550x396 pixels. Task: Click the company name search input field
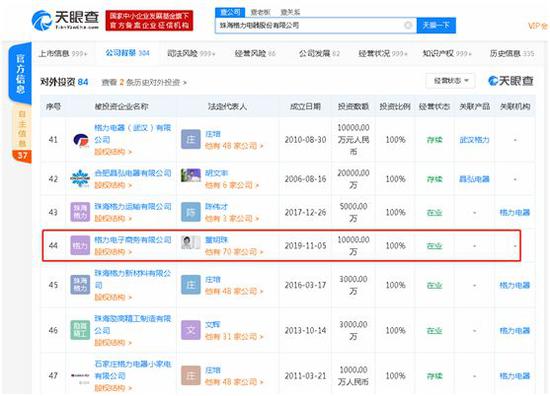pos(310,25)
